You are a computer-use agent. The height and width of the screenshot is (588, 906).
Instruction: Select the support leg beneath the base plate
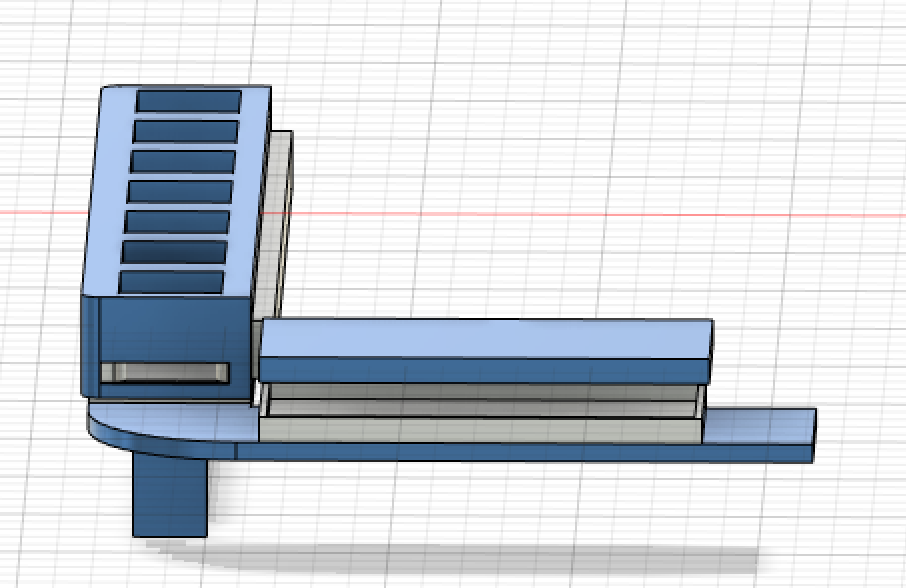tap(169, 497)
